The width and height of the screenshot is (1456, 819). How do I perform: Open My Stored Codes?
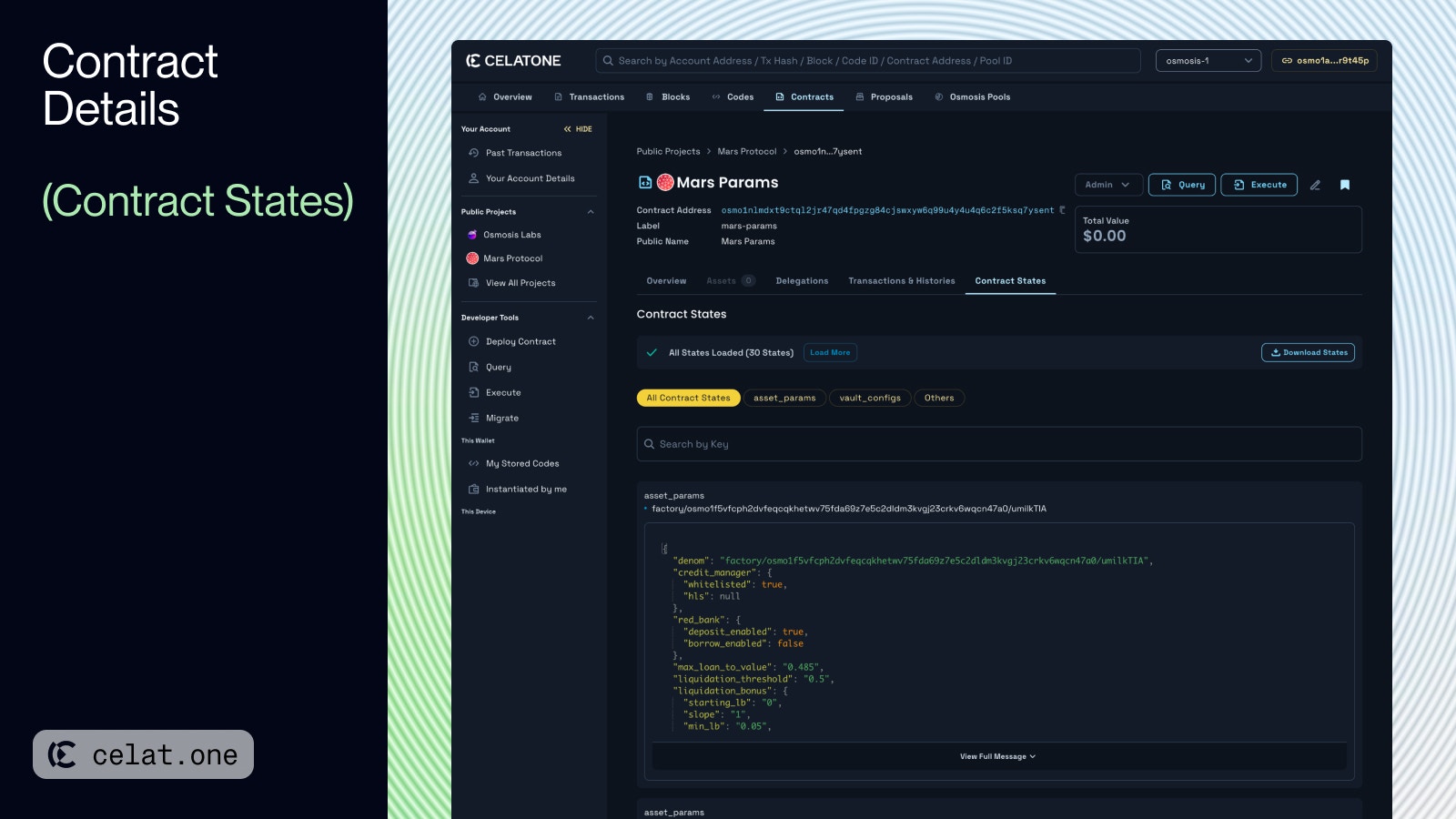click(522, 463)
